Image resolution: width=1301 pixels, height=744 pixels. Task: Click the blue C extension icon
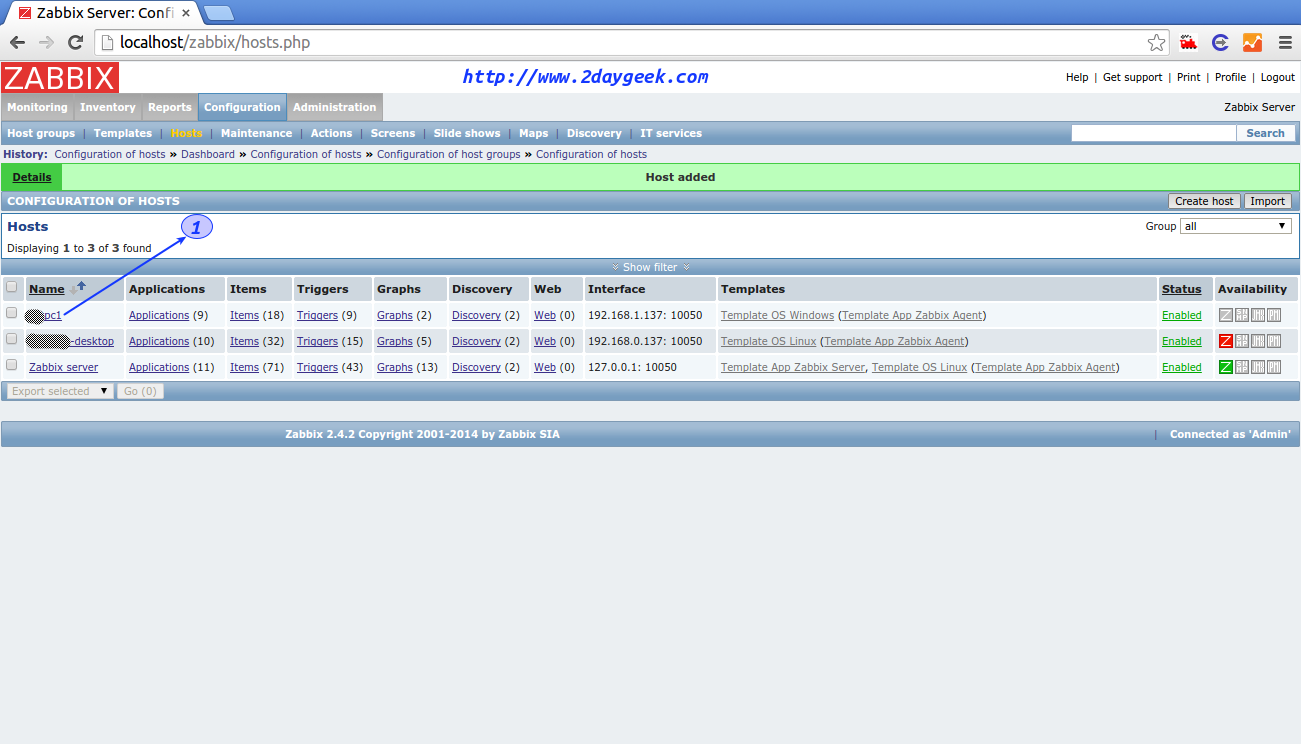pyautogui.click(x=1220, y=42)
